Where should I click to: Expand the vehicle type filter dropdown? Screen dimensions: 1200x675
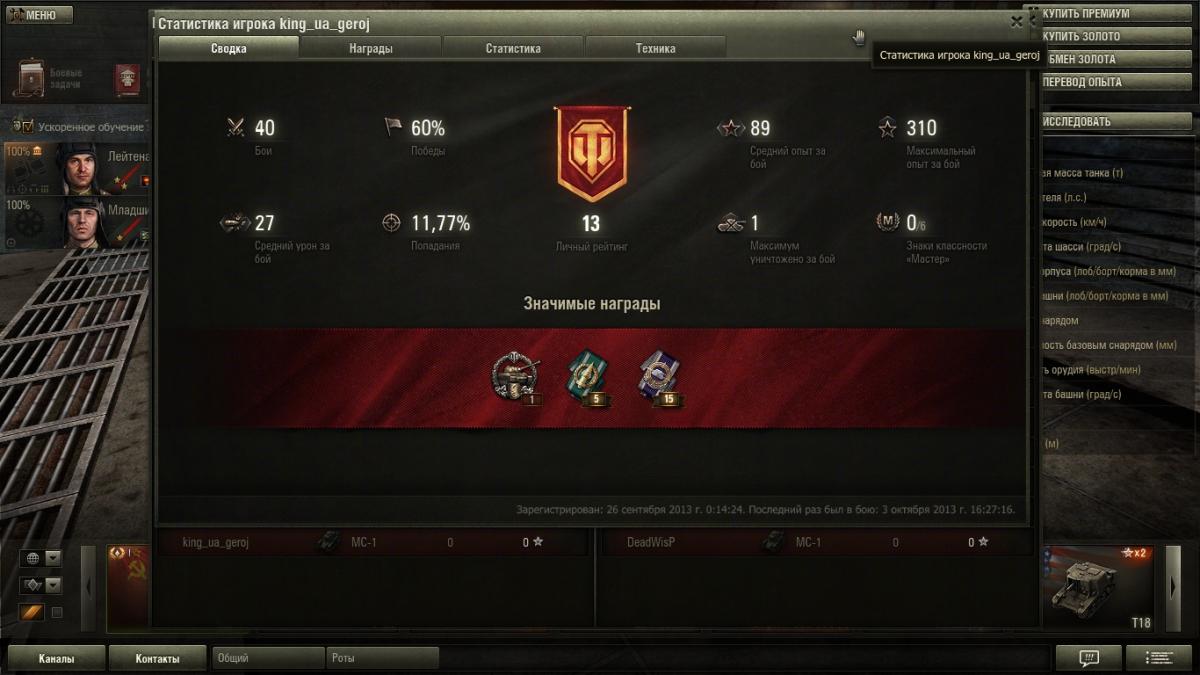coord(53,585)
